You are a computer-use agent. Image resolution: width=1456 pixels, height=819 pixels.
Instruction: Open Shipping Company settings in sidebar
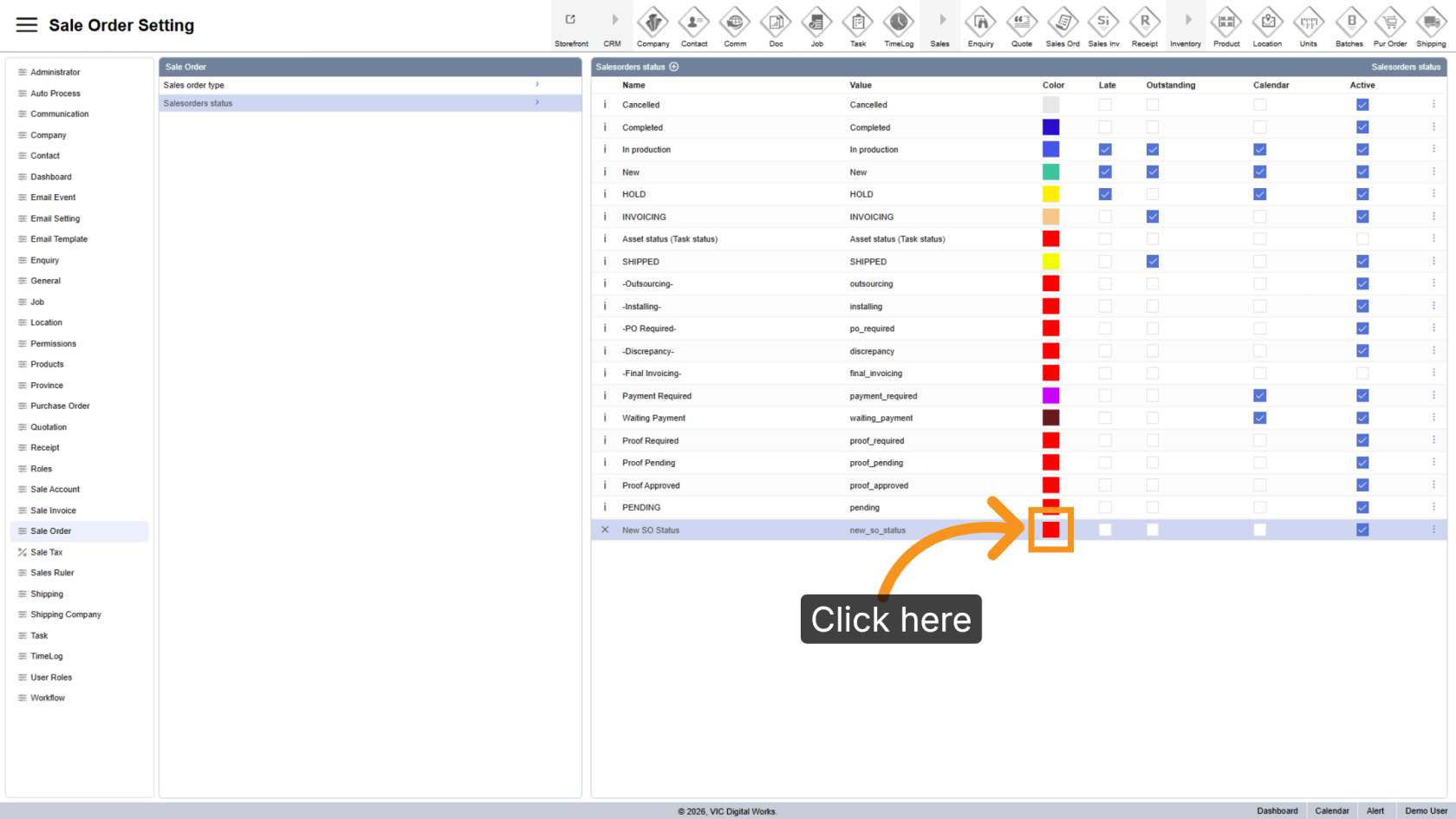tap(66, 614)
